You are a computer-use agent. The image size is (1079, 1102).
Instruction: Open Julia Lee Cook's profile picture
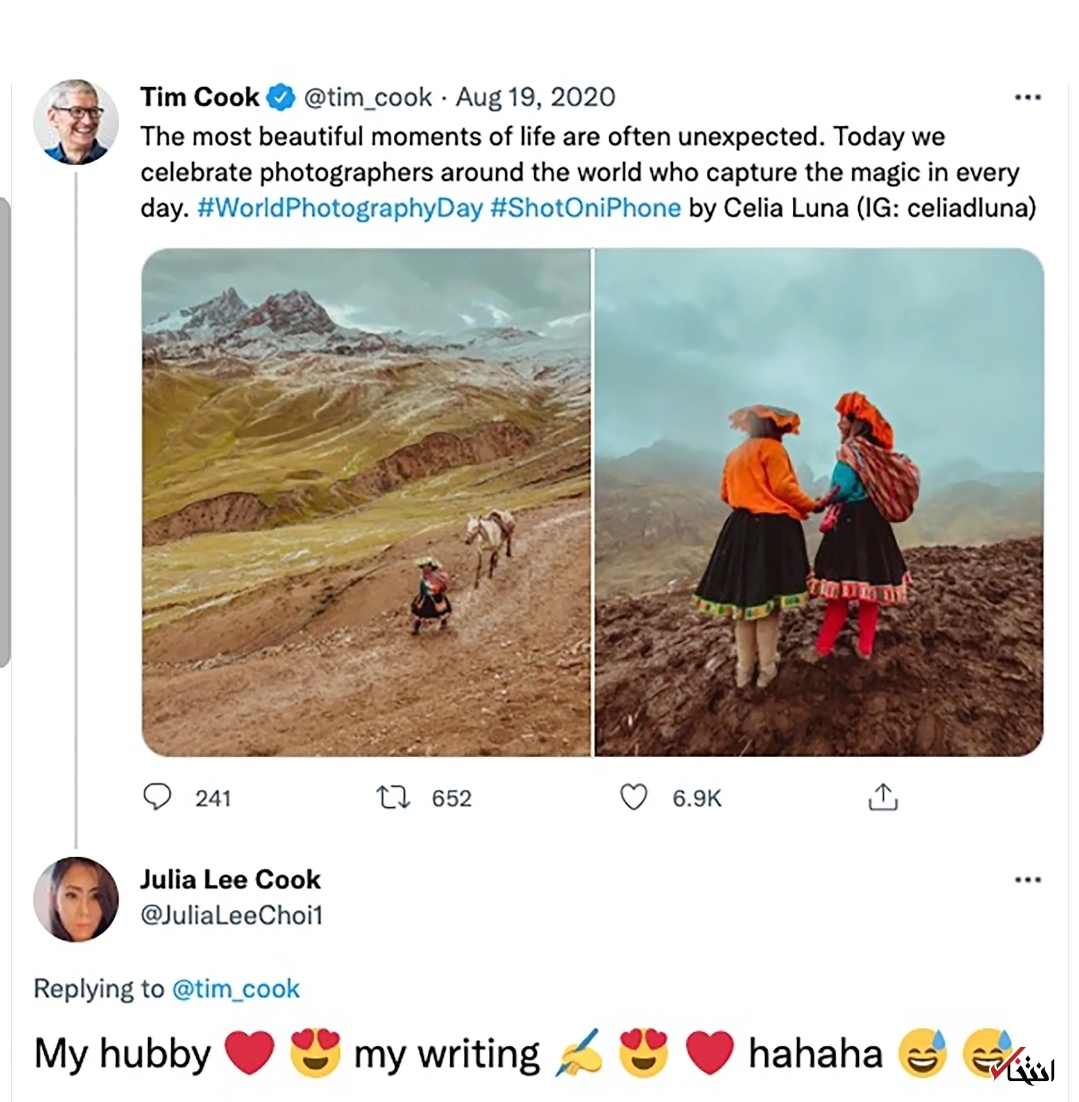point(76,899)
